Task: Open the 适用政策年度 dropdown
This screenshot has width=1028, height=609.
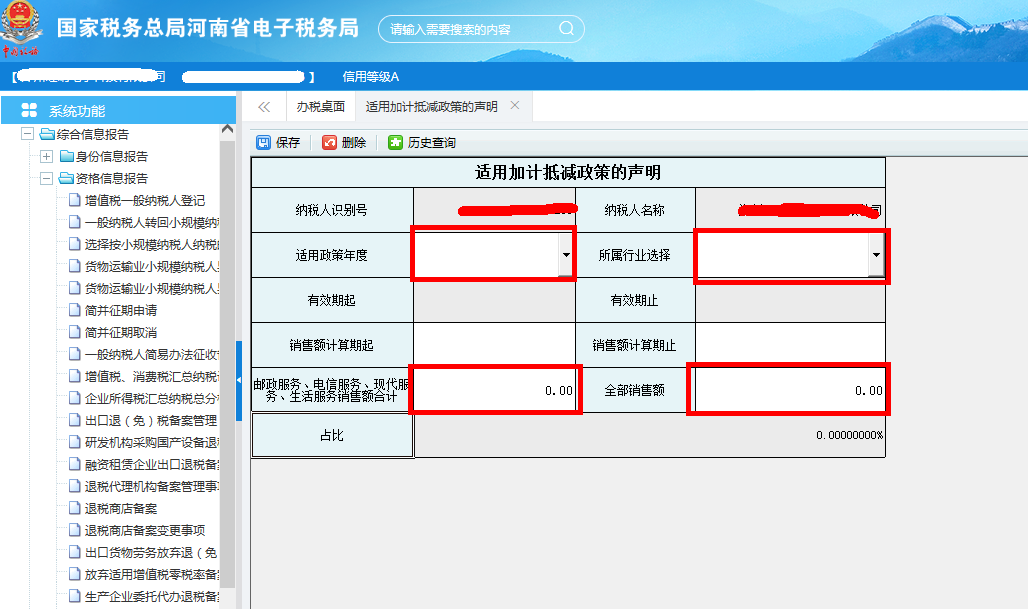Action: [x=566, y=256]
